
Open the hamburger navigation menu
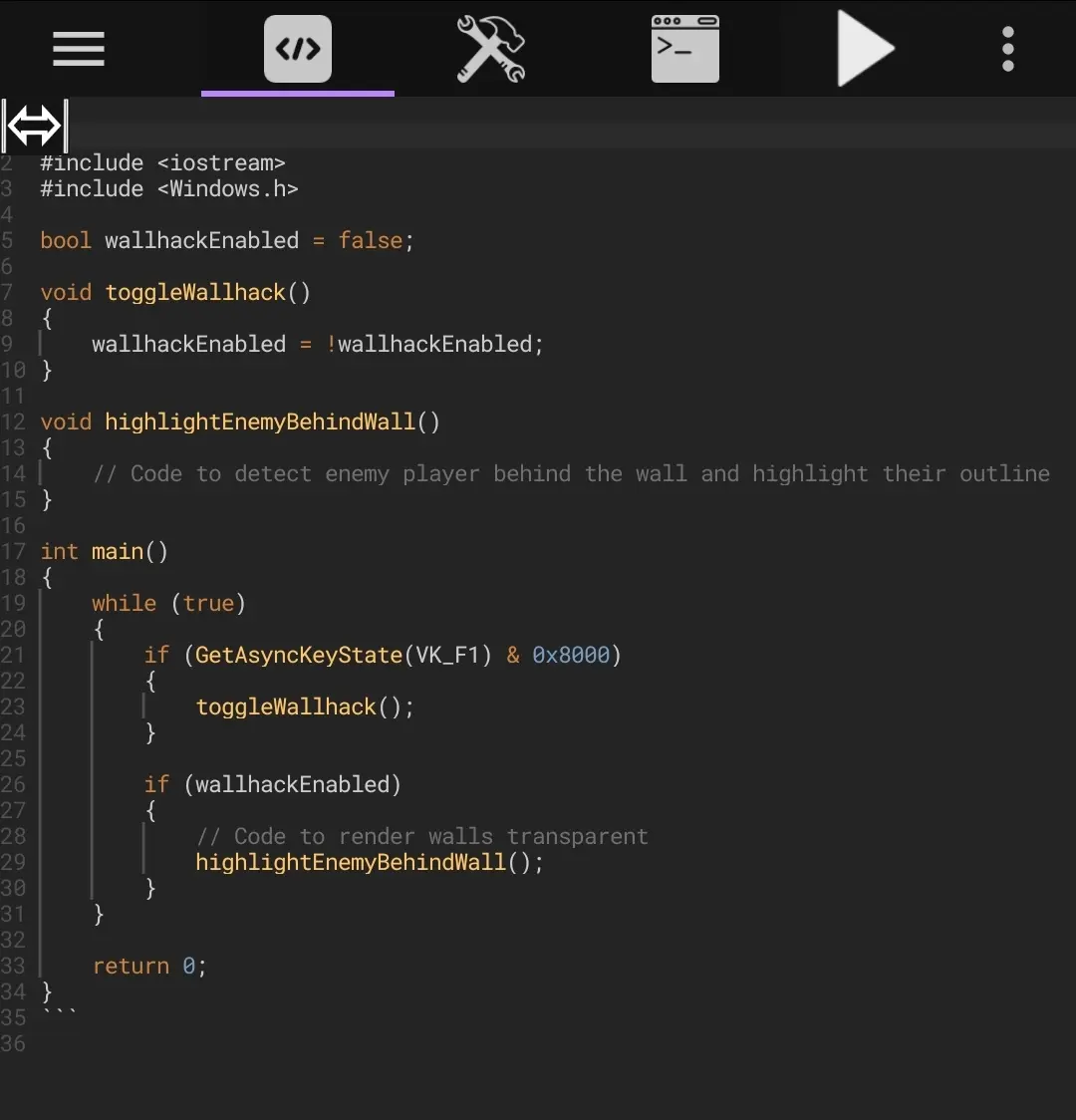[79, 49]
